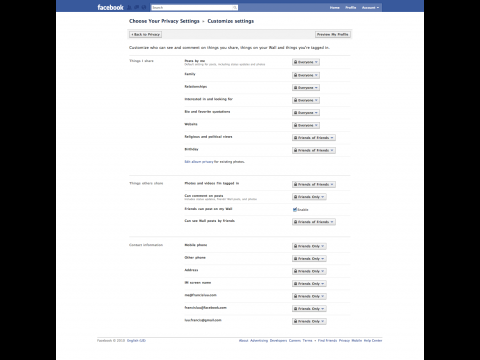Click the Terms footer link
Image resolution: width=480 pixels, height=360 pixels.
tap(307, 341)
